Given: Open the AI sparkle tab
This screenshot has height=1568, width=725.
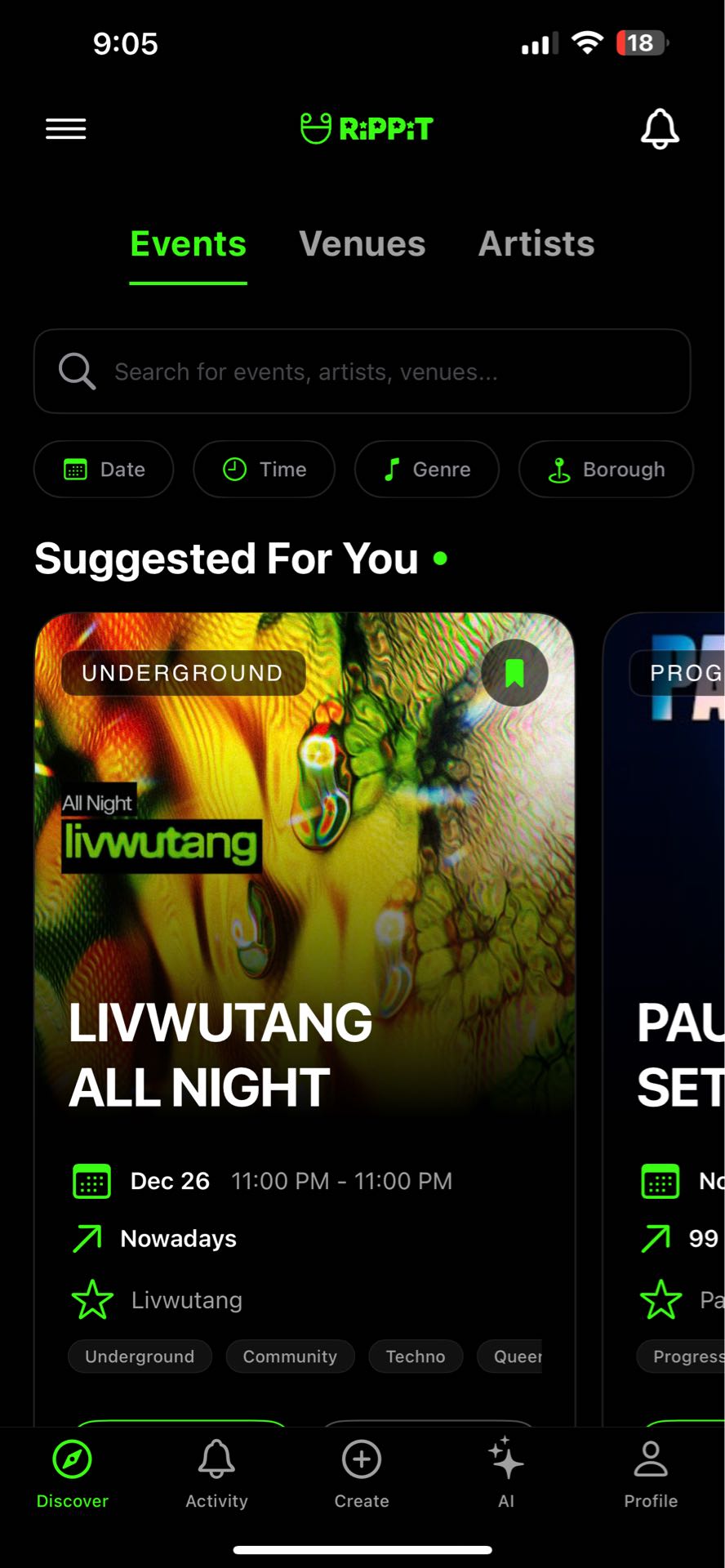Looking at the screenshot, I should pyautogui.click(x=506, y=1475).
